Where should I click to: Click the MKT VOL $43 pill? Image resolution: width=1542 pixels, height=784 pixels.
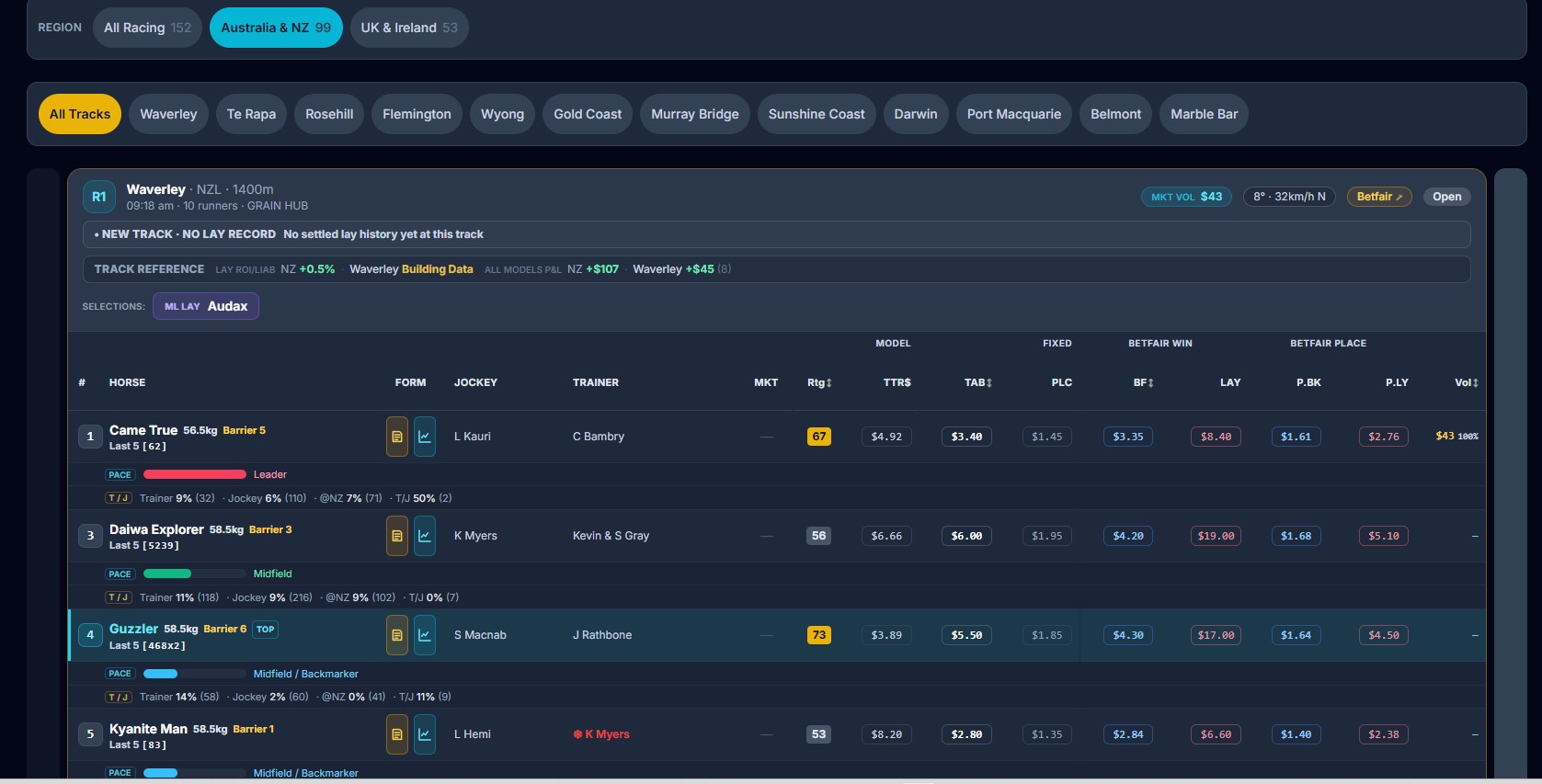point(1186,197)
